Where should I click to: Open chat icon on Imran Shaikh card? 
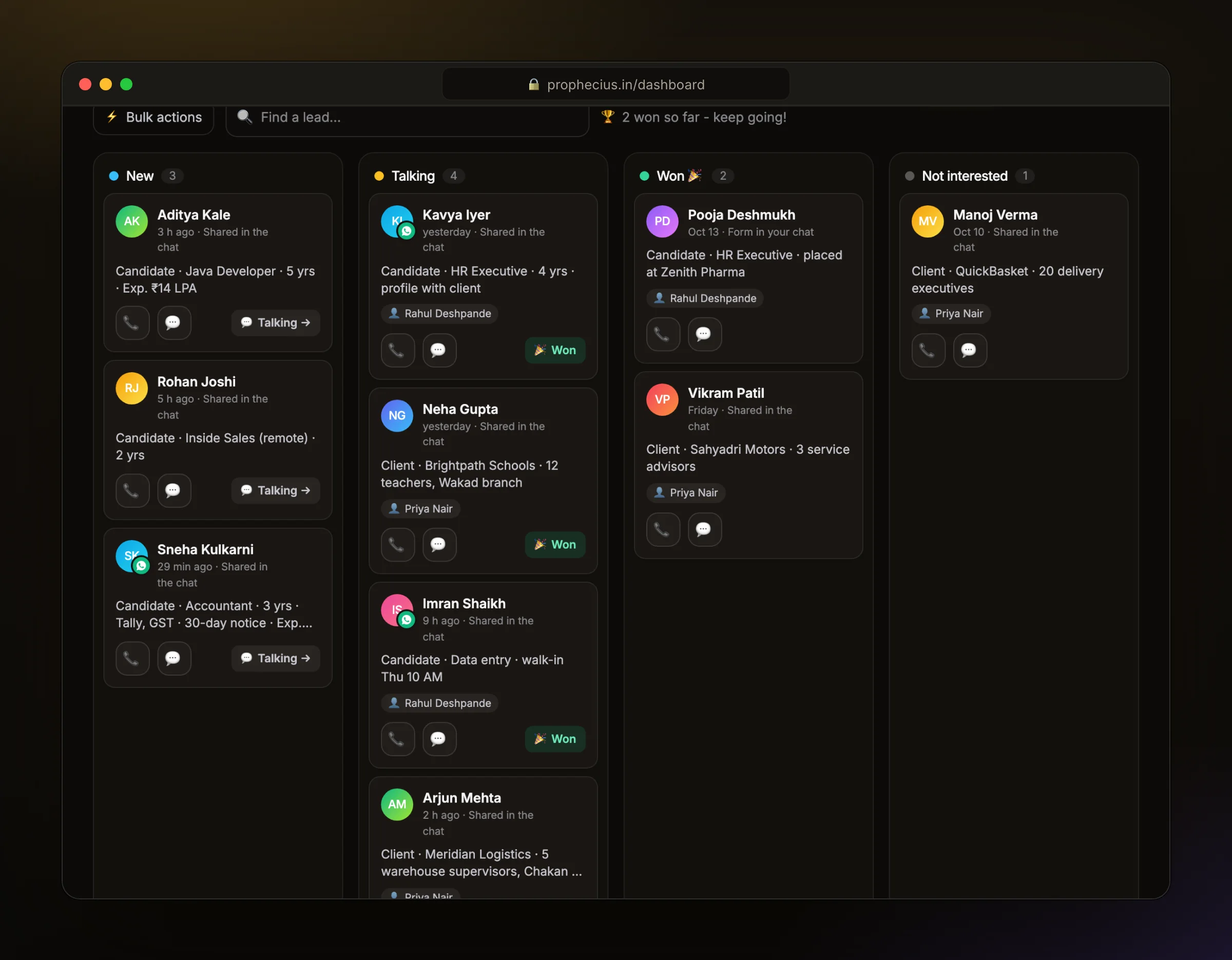[439, 739]
